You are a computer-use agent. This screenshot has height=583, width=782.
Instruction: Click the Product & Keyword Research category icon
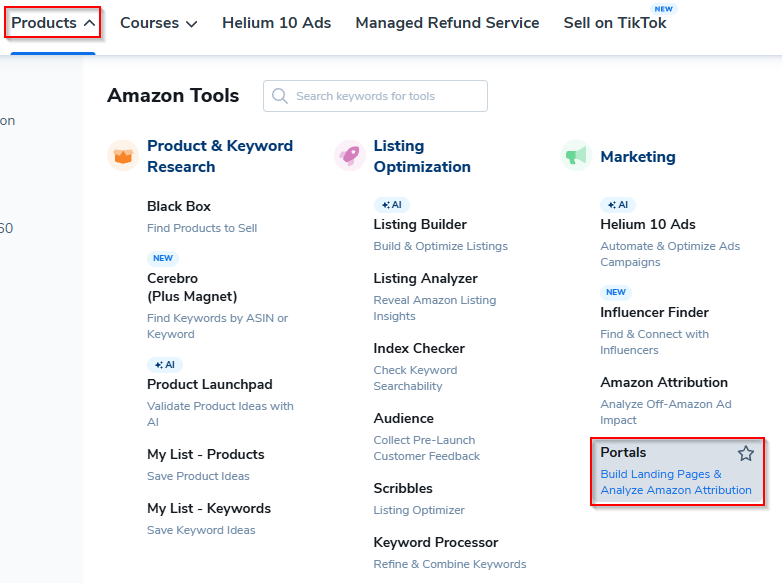123,156
